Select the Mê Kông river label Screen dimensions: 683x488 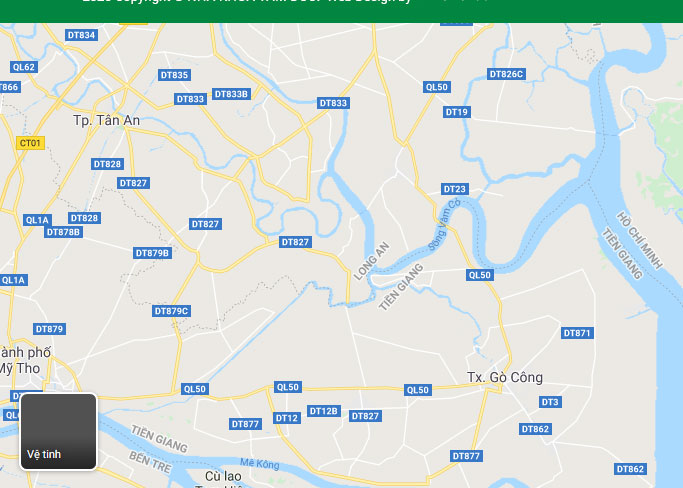click(260, 464)
